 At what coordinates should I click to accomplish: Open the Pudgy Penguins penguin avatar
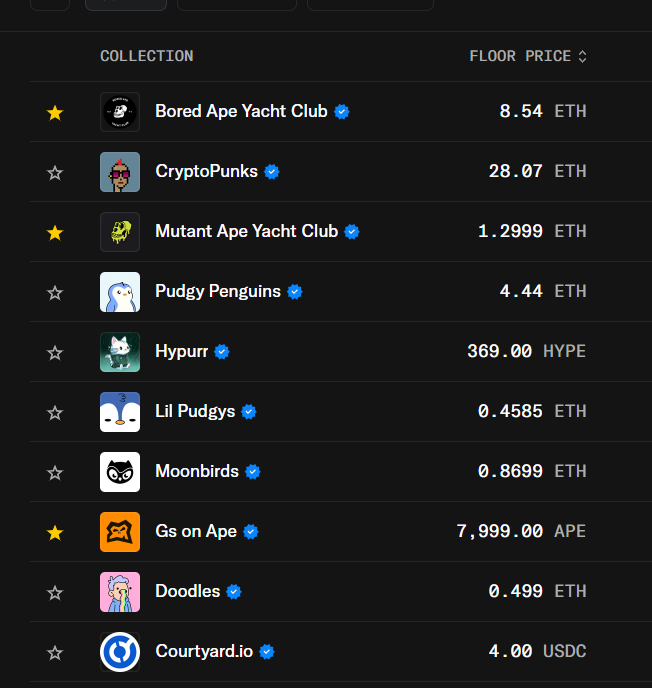[120, 292]
